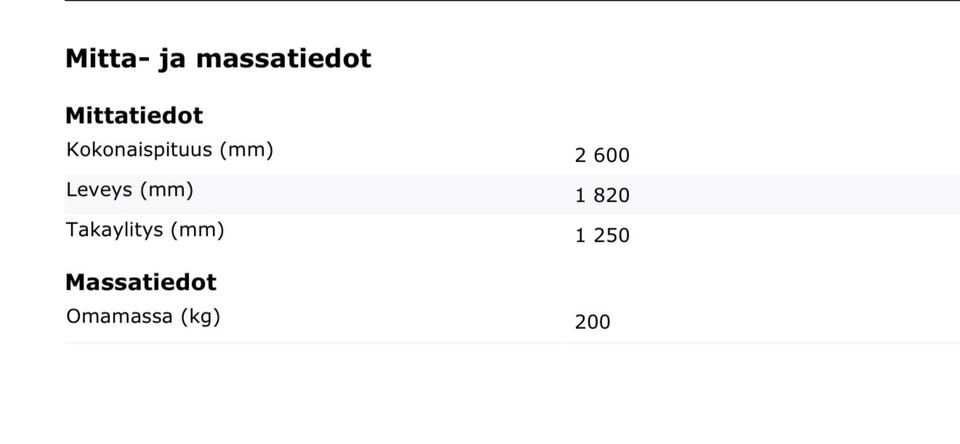The width and height of the screenshot is (960, 444).
Task: Select the "Kokonaispituus (mm)" label
Action: (169, 150)
